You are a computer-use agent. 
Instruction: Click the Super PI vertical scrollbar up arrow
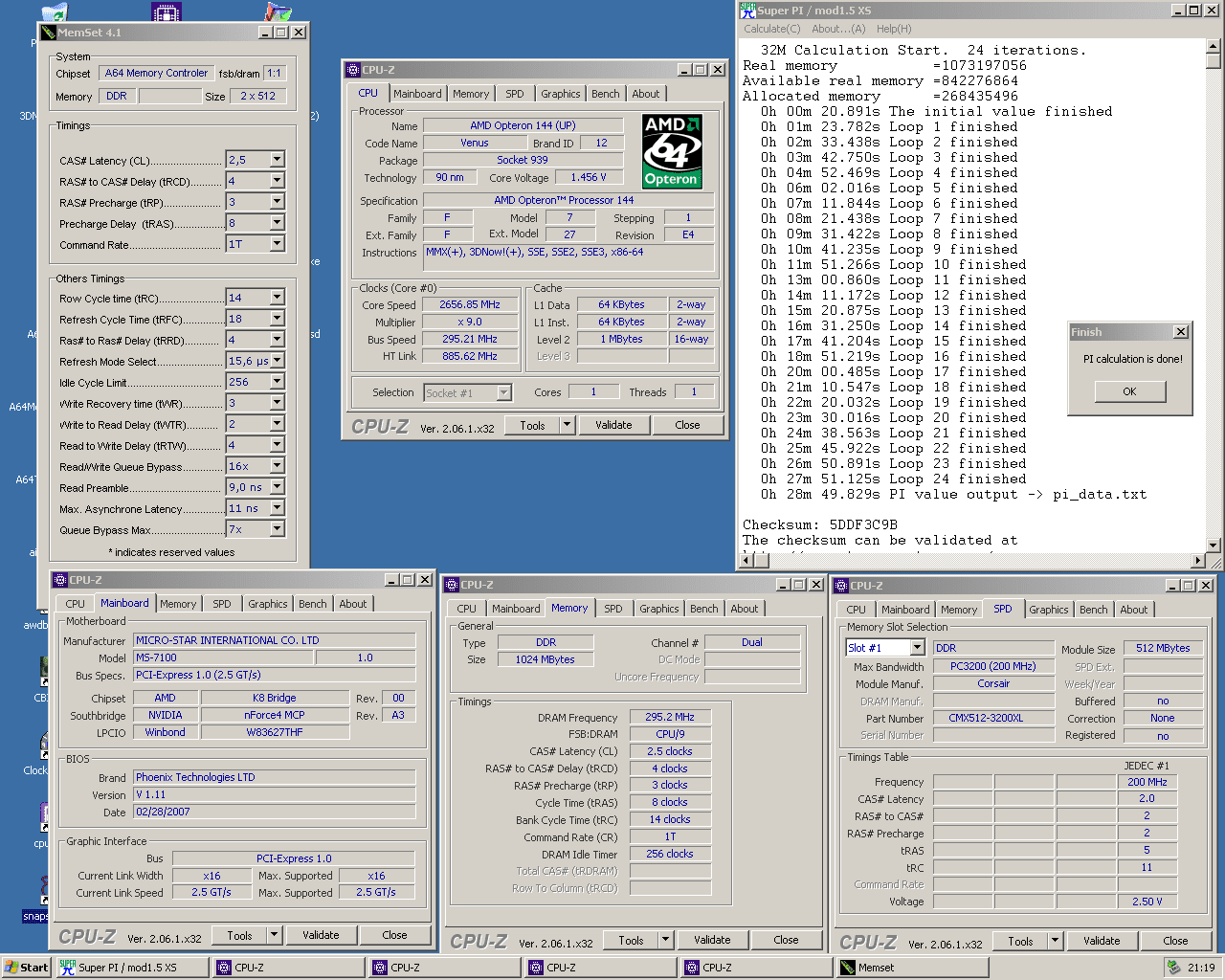1213,46
